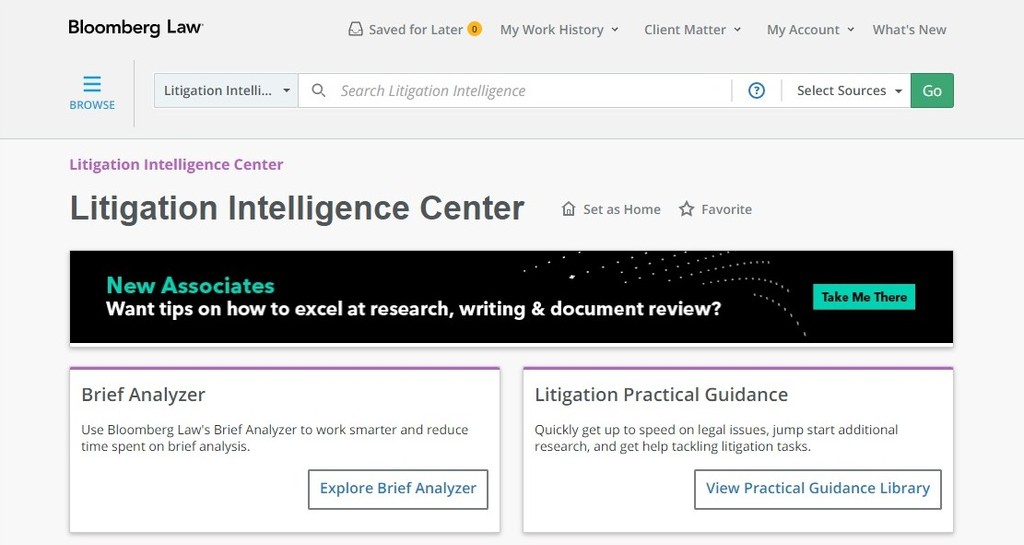
Task: Open the Client Matter menu
Action: point(692,30)
